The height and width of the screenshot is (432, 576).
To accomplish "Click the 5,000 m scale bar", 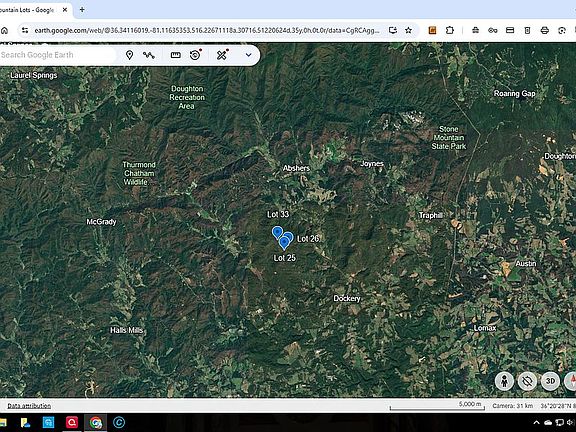I will (437, 406).
